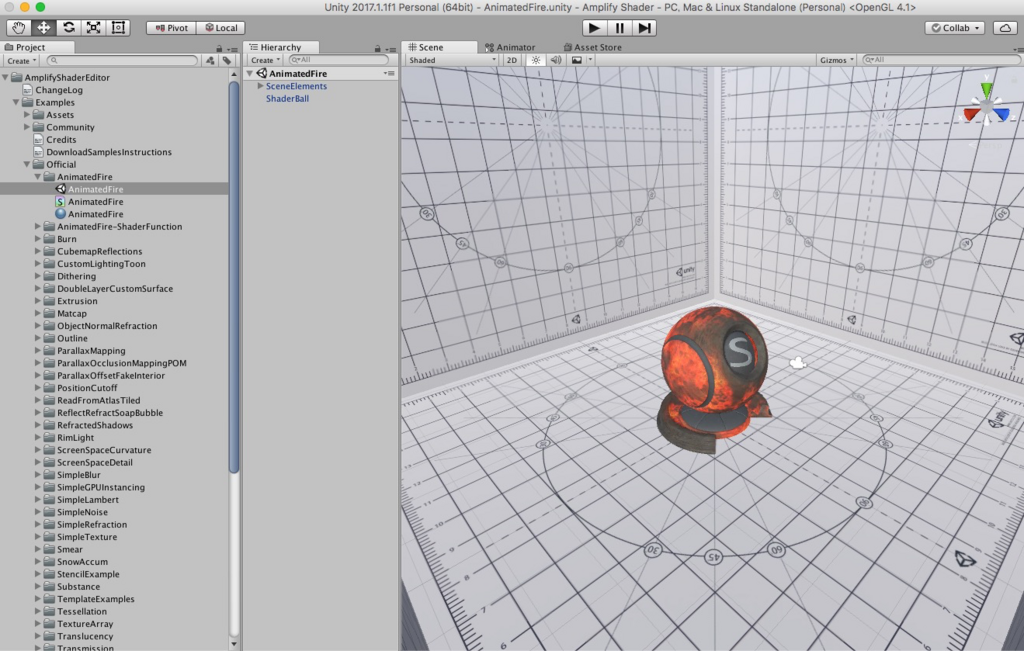1024x651 pixels.
Task: Switch to the Asset Store tab
Action: tap(592, 47)
